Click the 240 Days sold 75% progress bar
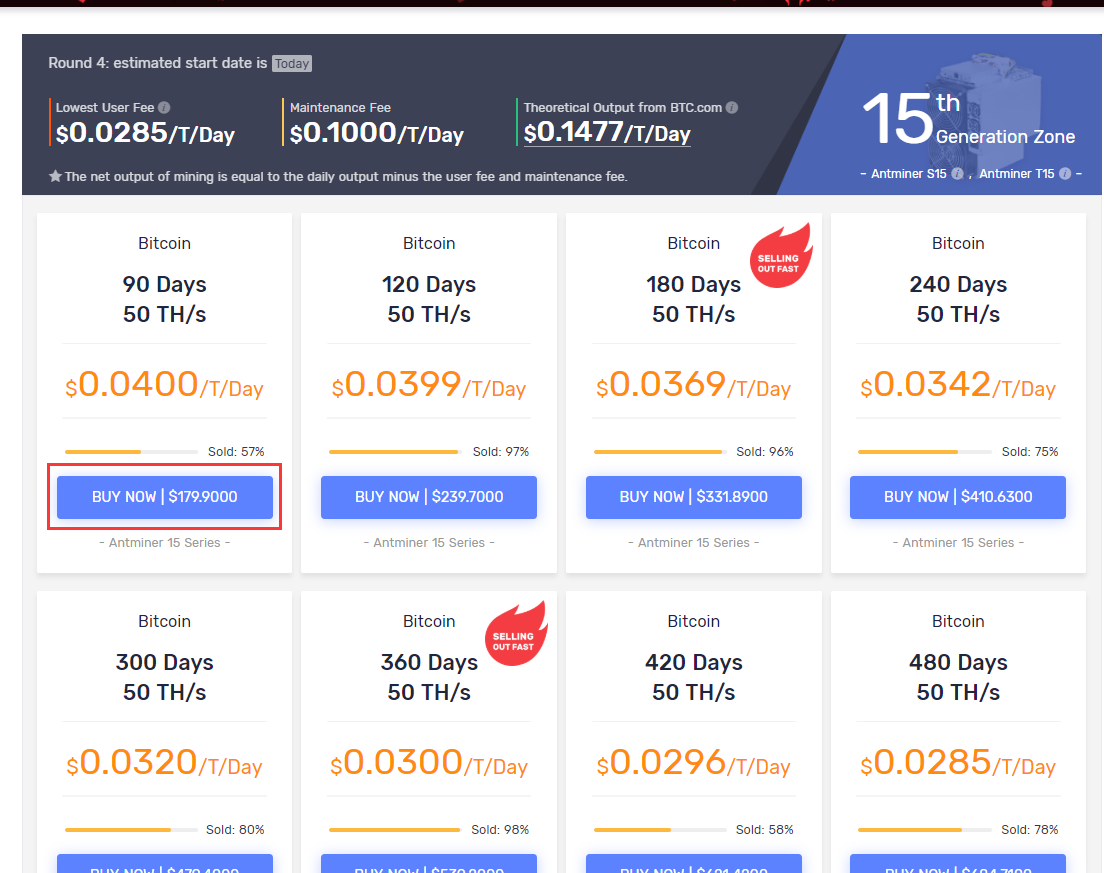1104x873 pixels. (924, 452)
